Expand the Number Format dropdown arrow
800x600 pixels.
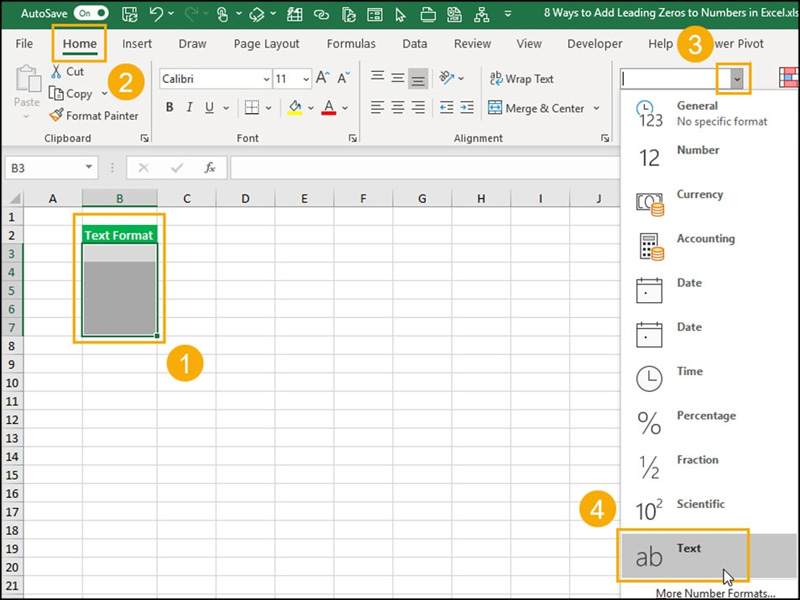coord(737,79)
